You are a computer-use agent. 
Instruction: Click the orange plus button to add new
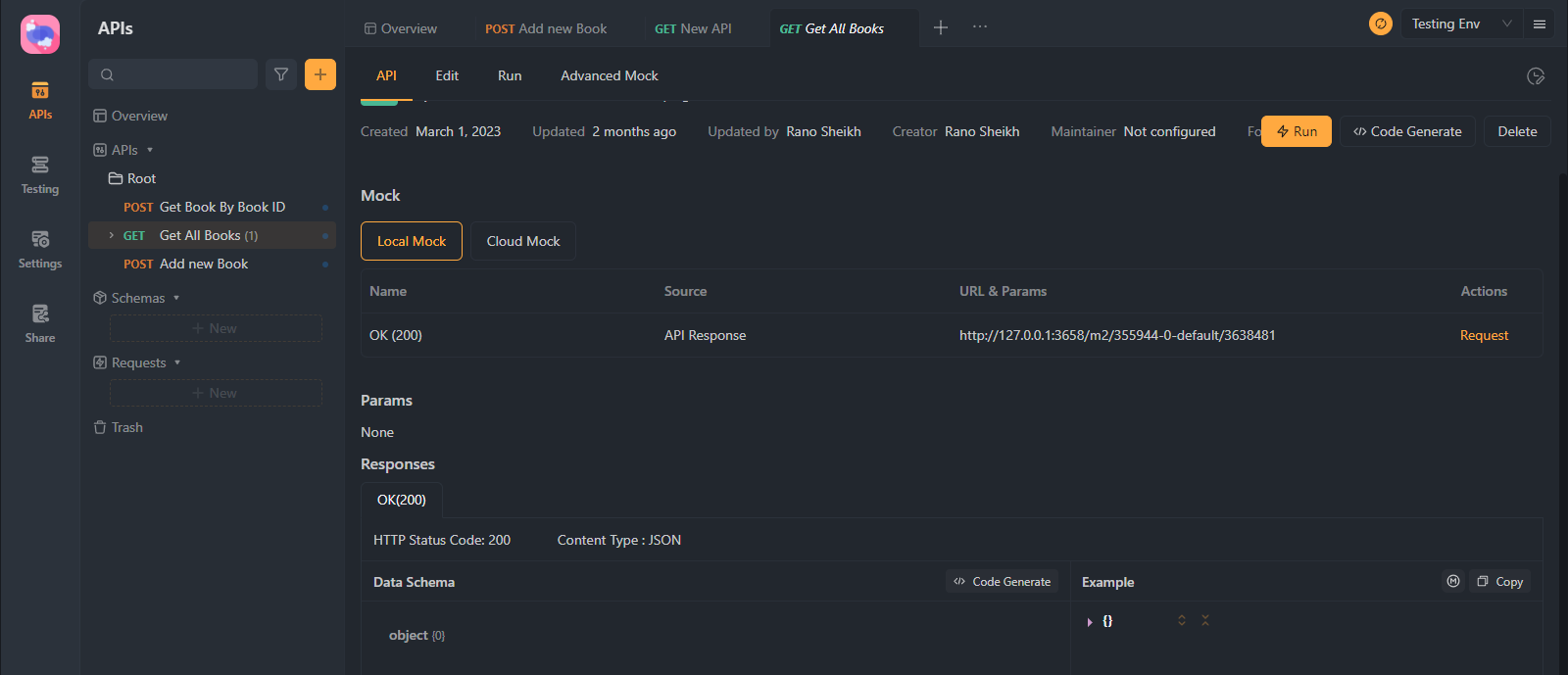point(320,74)
